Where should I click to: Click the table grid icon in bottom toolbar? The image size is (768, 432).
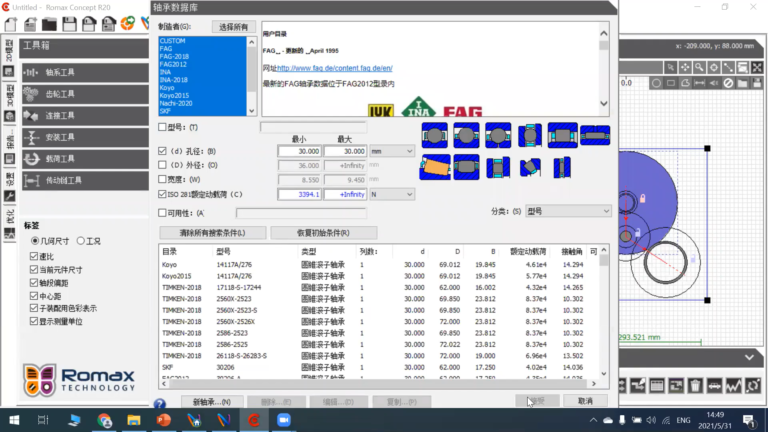coord(657,385)
